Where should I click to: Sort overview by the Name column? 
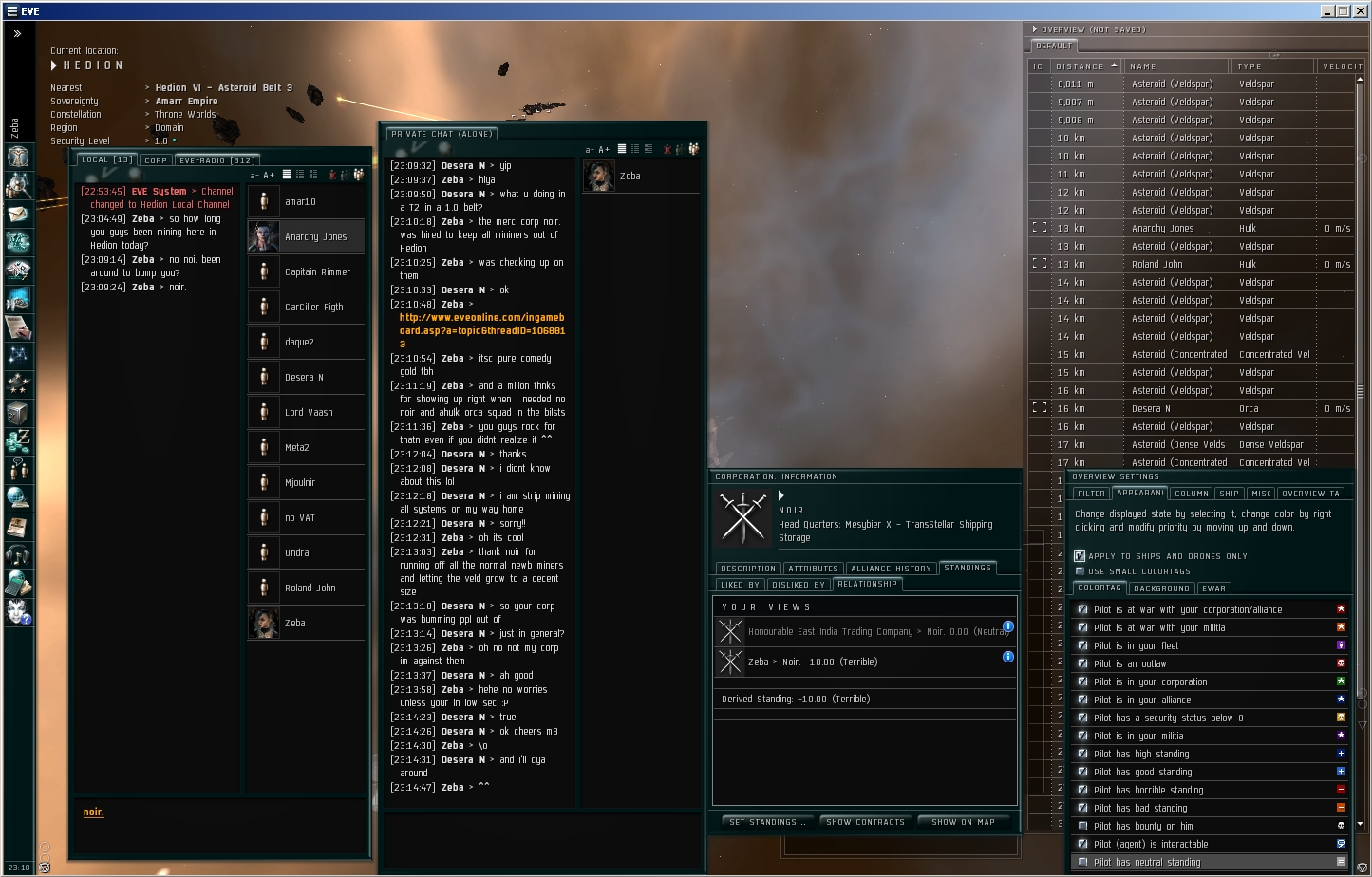coord(1176,66)
